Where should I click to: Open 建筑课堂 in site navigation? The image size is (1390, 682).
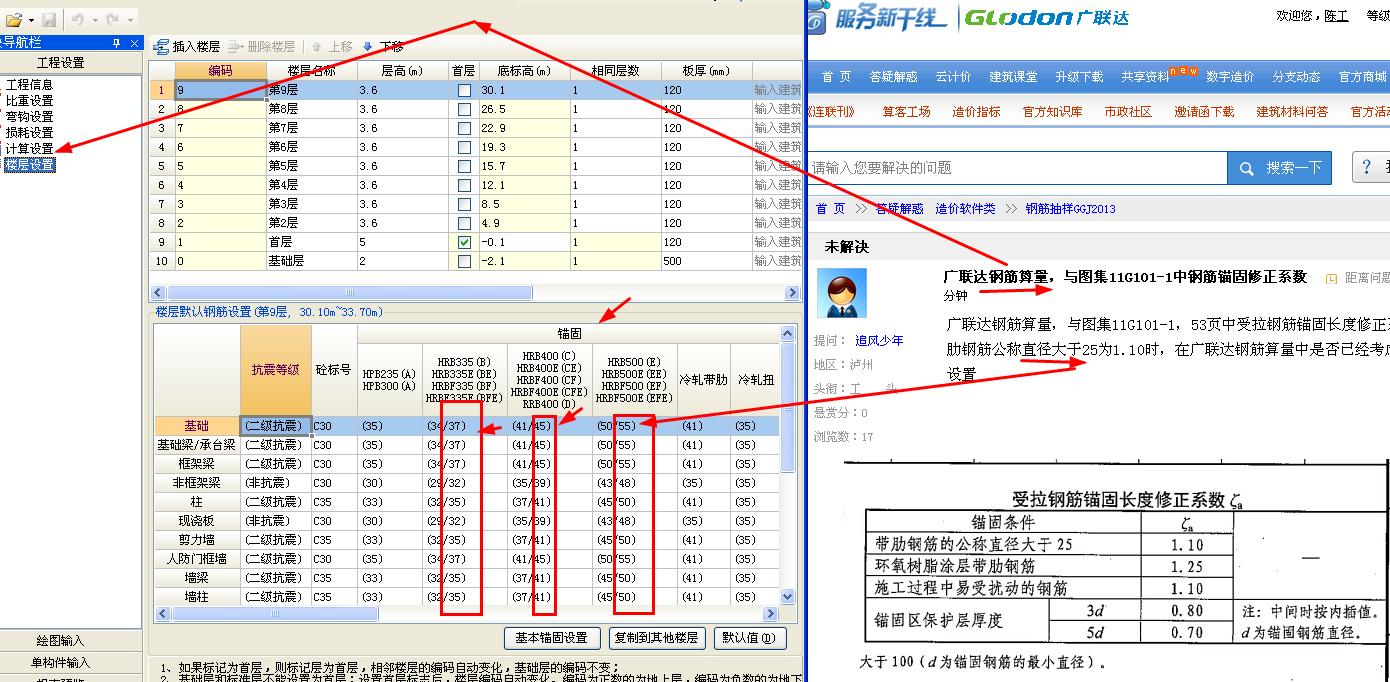click(1013, 77)
